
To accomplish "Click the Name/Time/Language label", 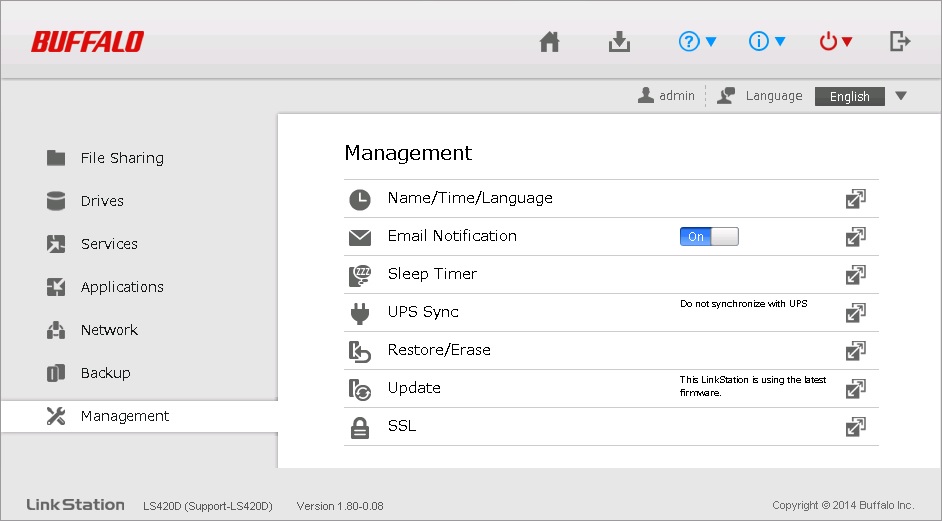I will [470, 198].
